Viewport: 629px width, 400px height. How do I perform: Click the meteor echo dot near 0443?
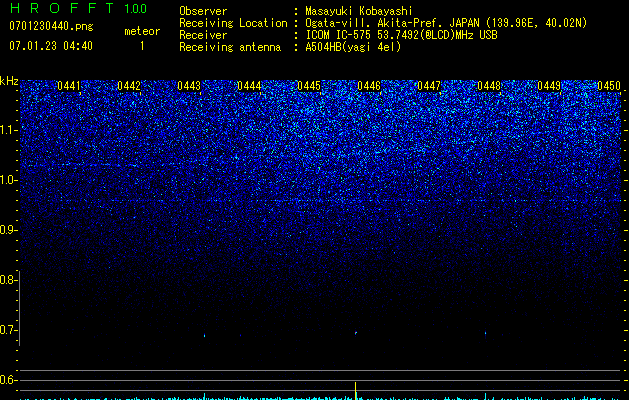205,335
